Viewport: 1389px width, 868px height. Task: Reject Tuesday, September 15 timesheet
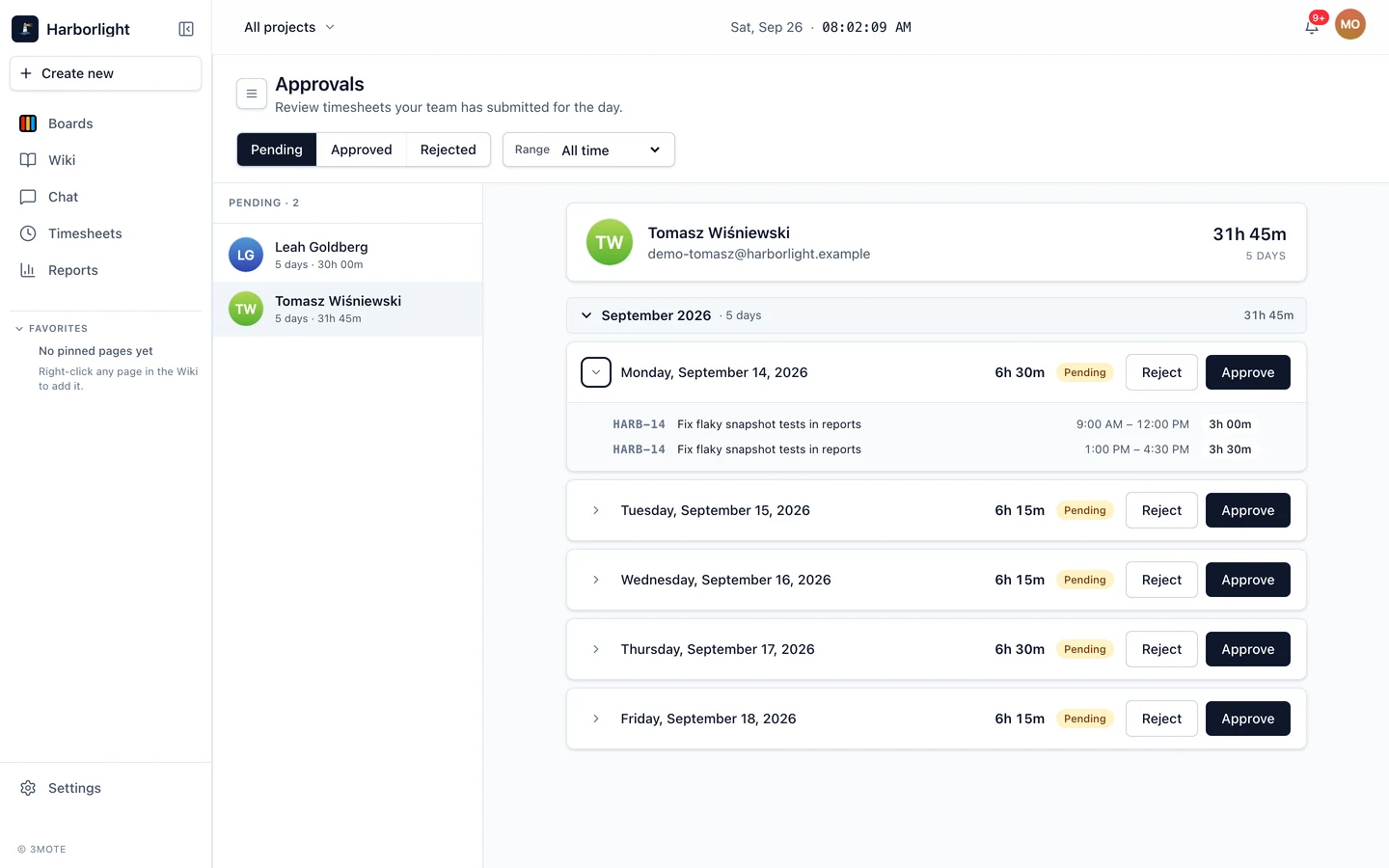click(x=1161, y=510)
